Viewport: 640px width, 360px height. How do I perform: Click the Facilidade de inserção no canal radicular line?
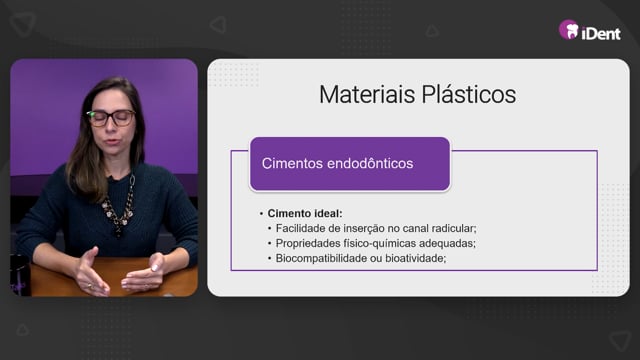click(x=376, y=229)
